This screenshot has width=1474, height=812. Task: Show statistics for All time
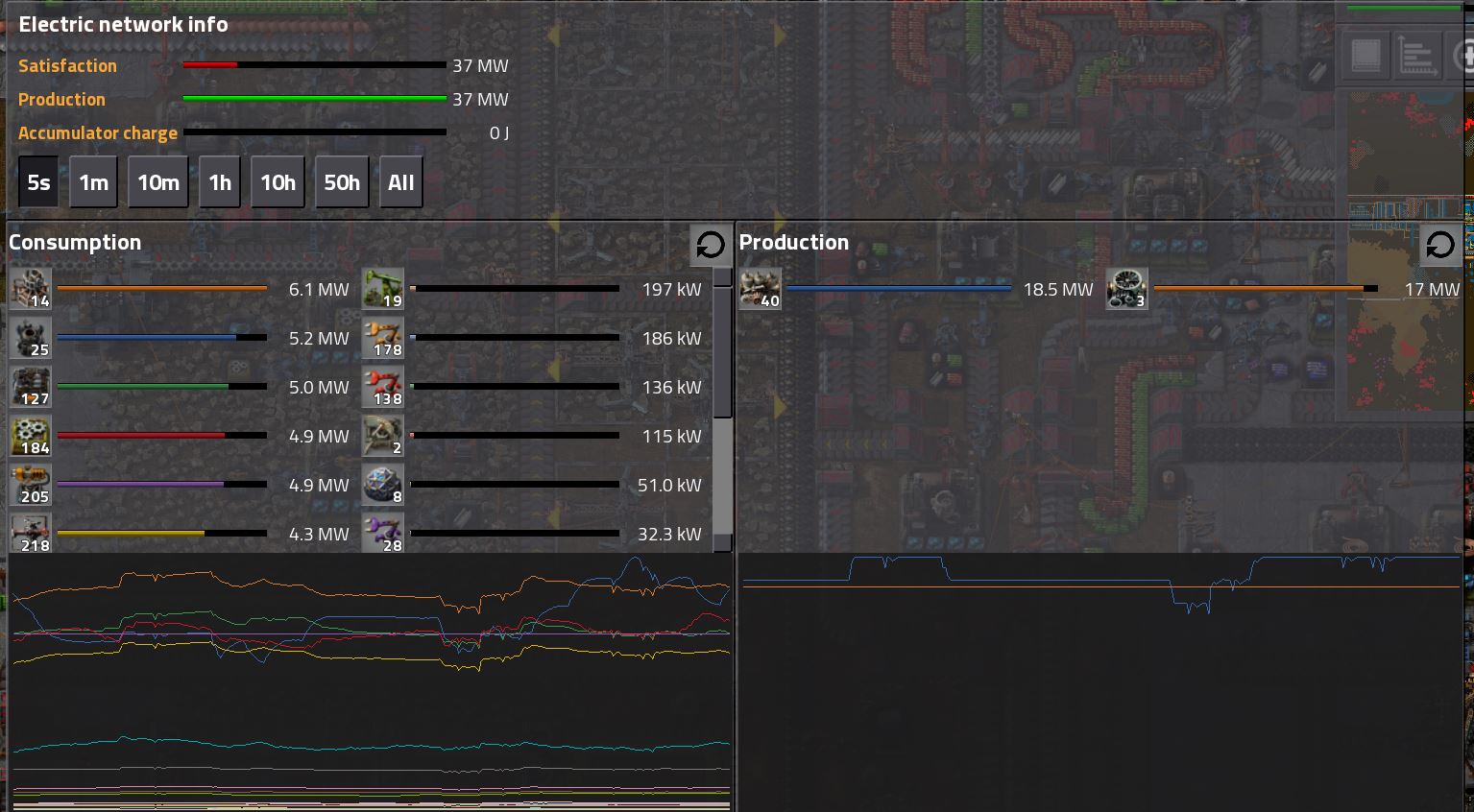[x=401, y=182]
